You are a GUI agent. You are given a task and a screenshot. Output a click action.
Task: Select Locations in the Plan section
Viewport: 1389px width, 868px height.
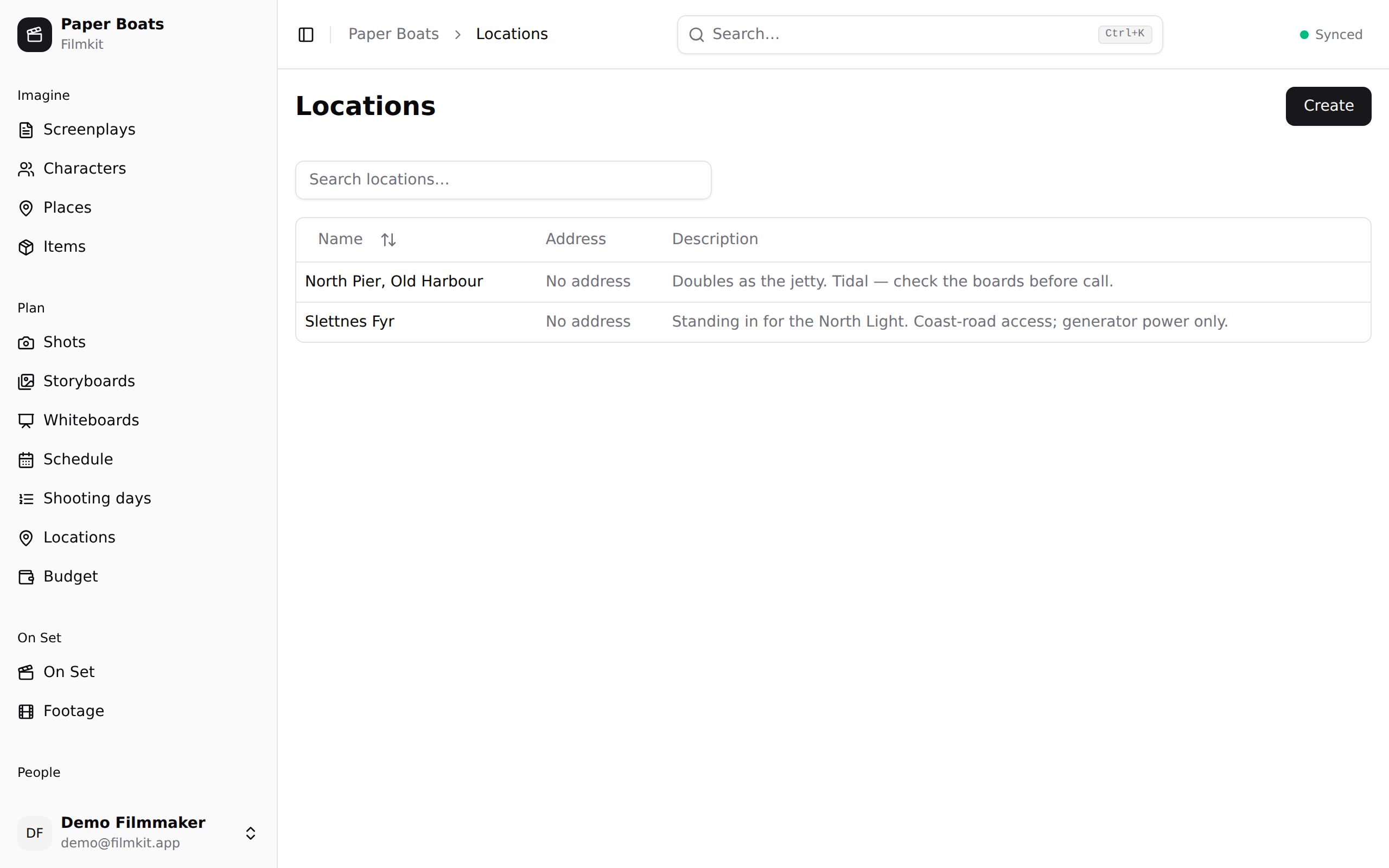click(x=138, y=537)
